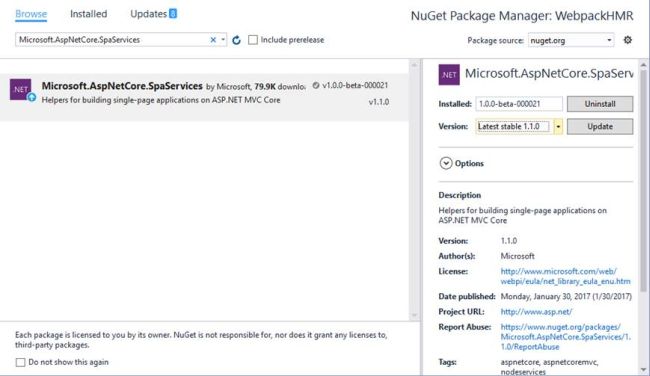Click the Update button

[600, 126]
